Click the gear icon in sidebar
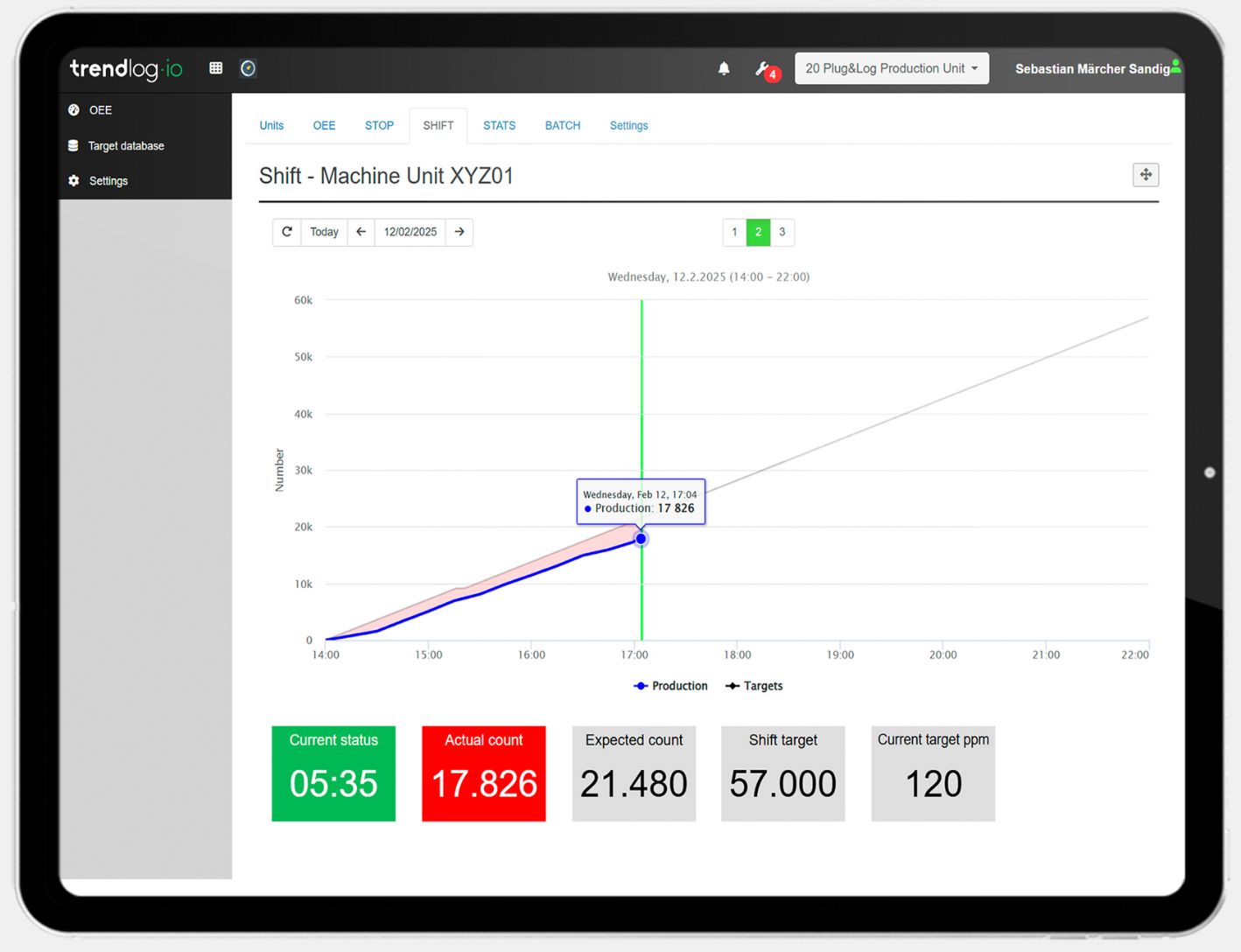The width and height of the screenshot is (1241, 952). pos(74,181)
